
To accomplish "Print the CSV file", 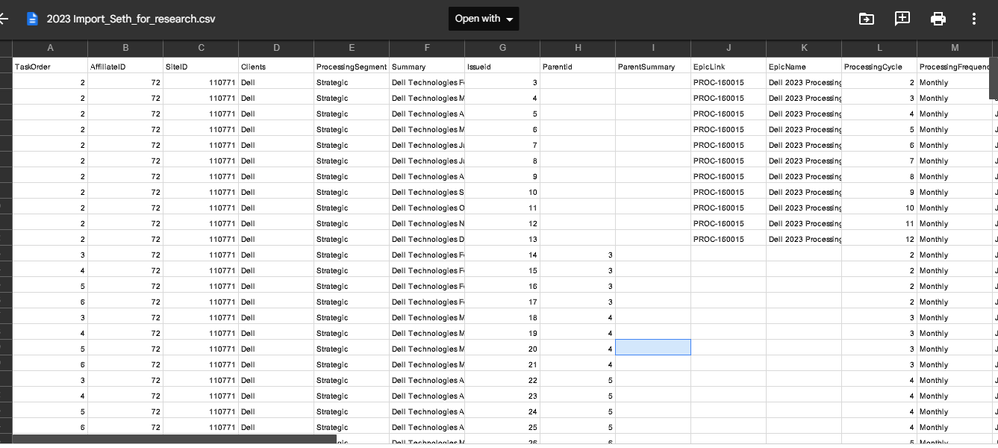I will coord(938,19).
